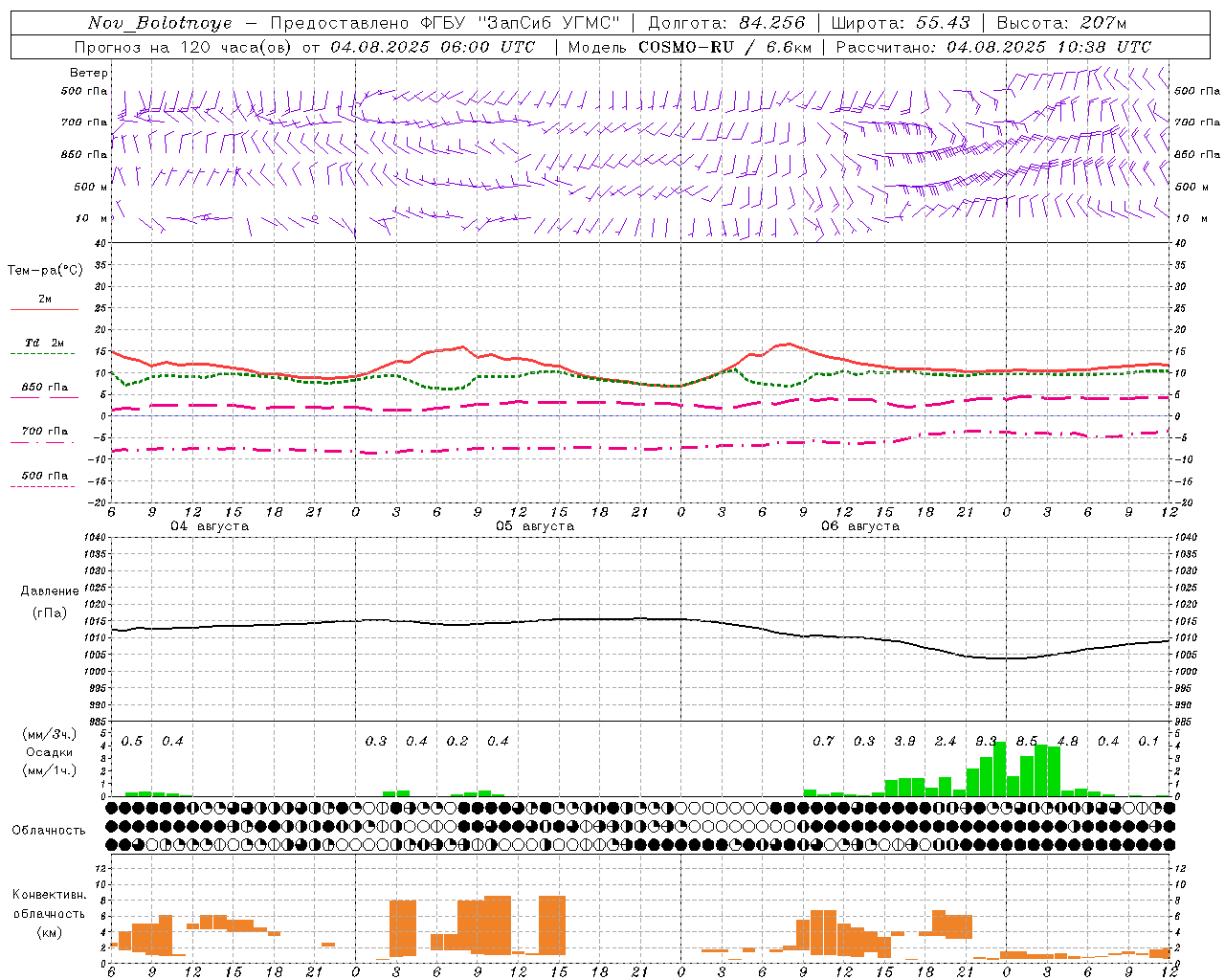Click the 'Рассчитано: 04.08.2025 10:38 UTC' timestamp
Viewport: 1225px width, 980px height.
(x=993, y=47)
